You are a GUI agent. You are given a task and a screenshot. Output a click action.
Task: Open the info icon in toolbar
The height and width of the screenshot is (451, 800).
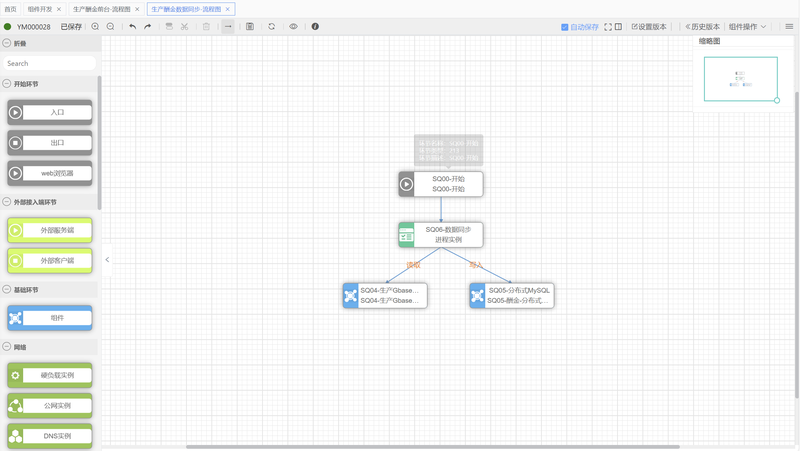315,27
